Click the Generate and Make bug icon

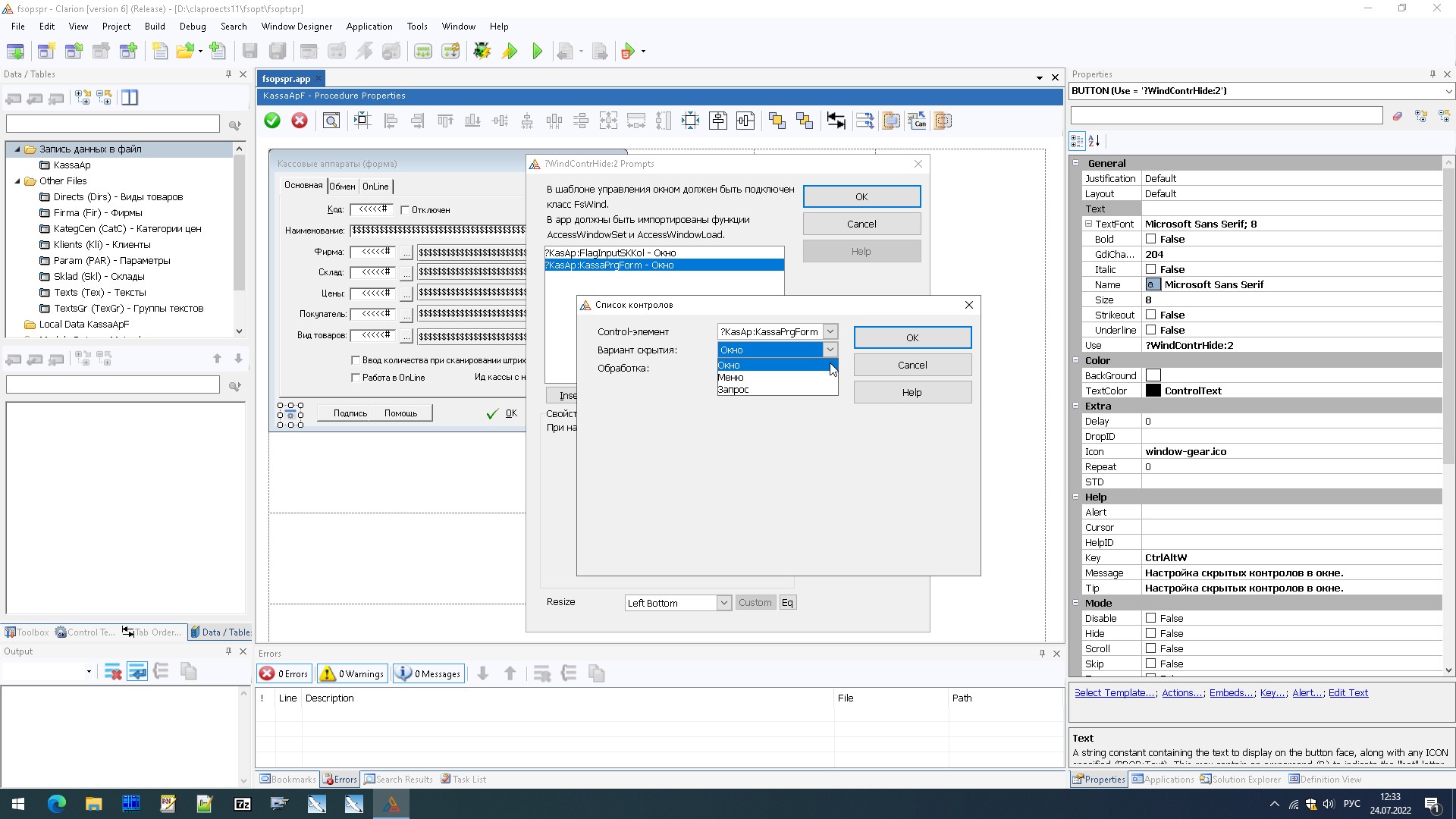[x=482, y=52]
